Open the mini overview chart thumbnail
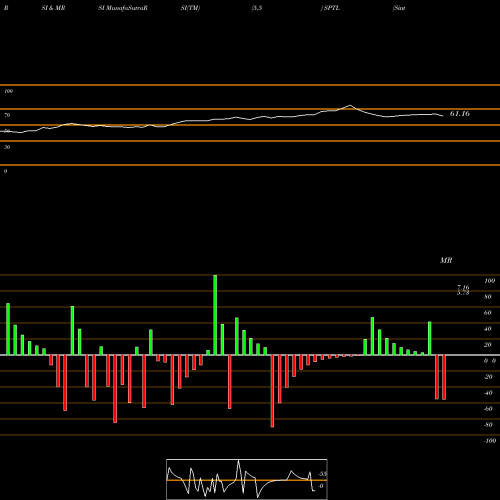Screen dimensions: 500x500 tap(247, 479)
